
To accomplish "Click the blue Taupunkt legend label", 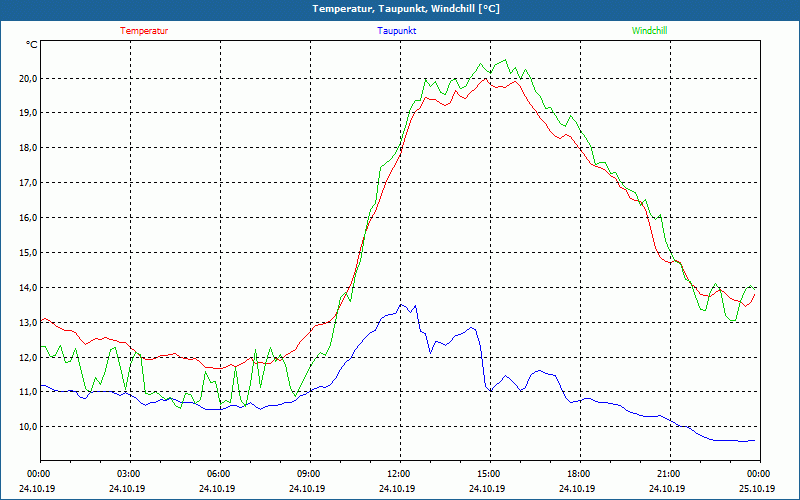I will tap(396, 31).
